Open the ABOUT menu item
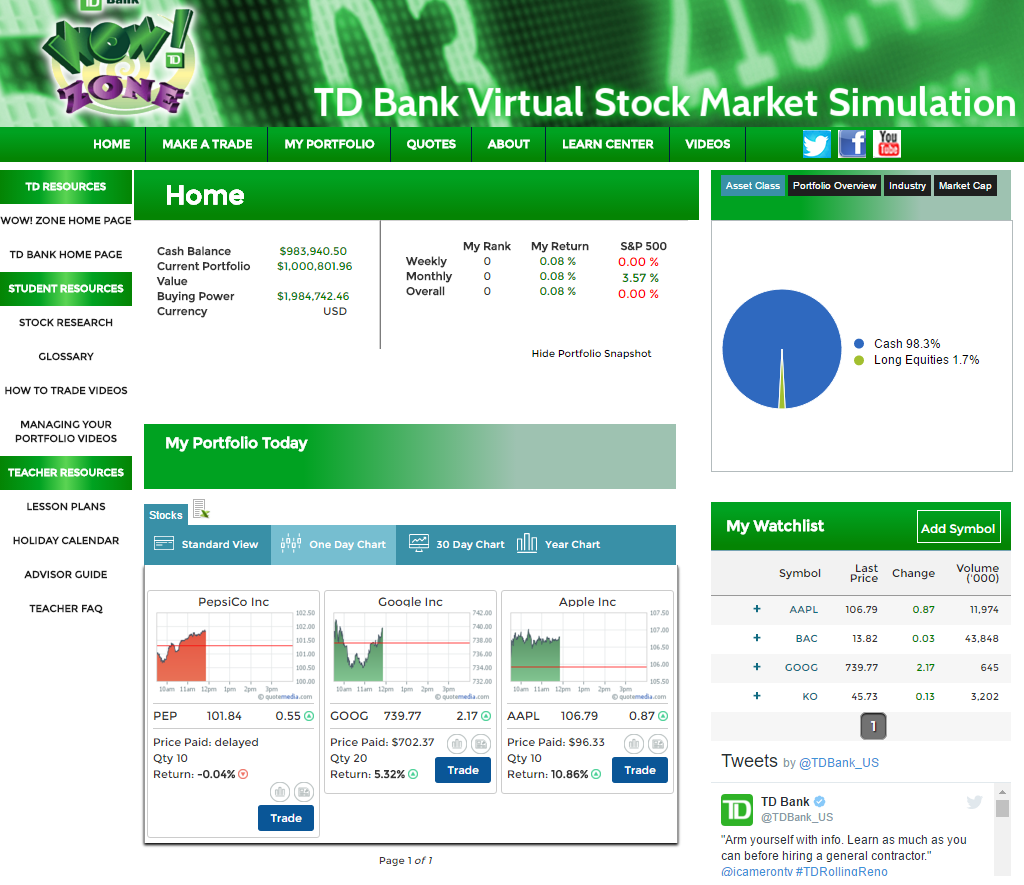This screenshot has height=885, width=1024. tap(508, 144)
